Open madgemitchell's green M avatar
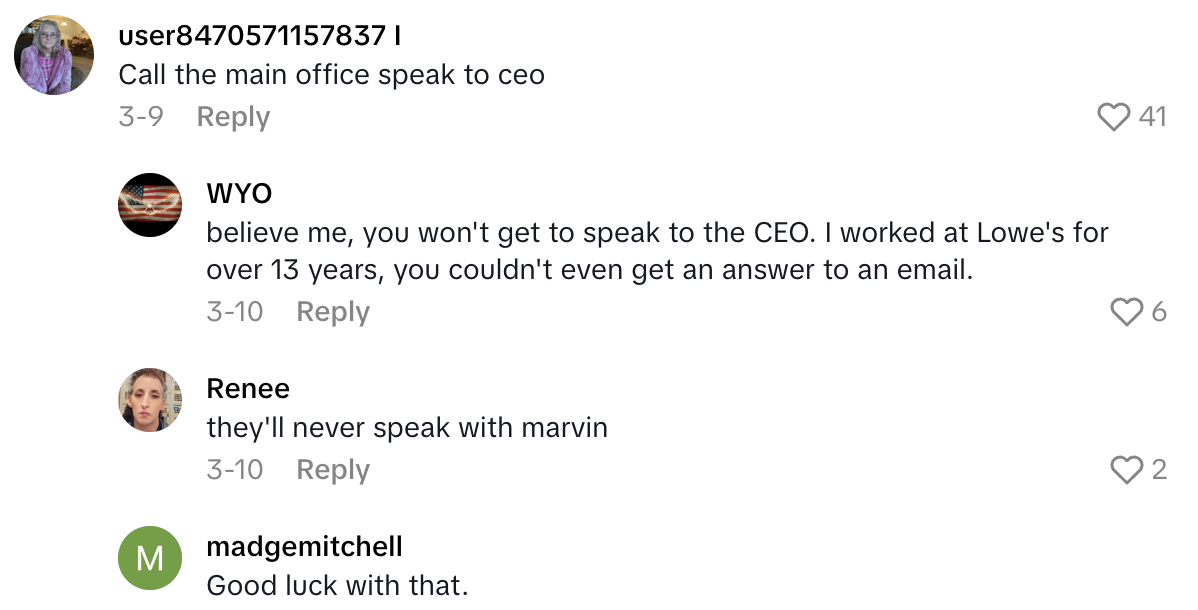 click(x=150, y=558)
